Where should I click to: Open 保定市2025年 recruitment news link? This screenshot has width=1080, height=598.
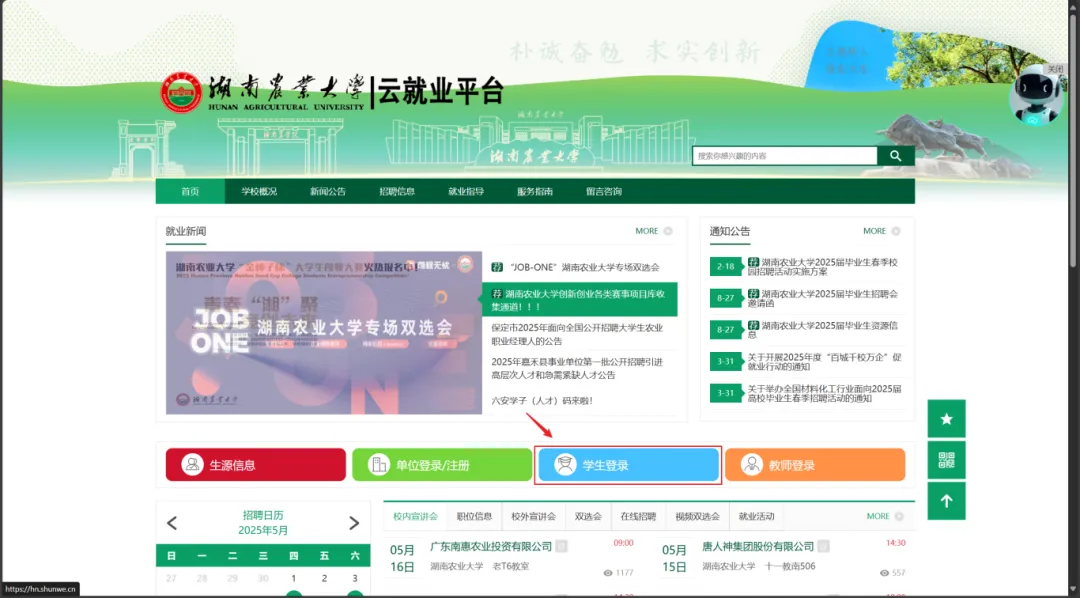click(x=577, y=334)
